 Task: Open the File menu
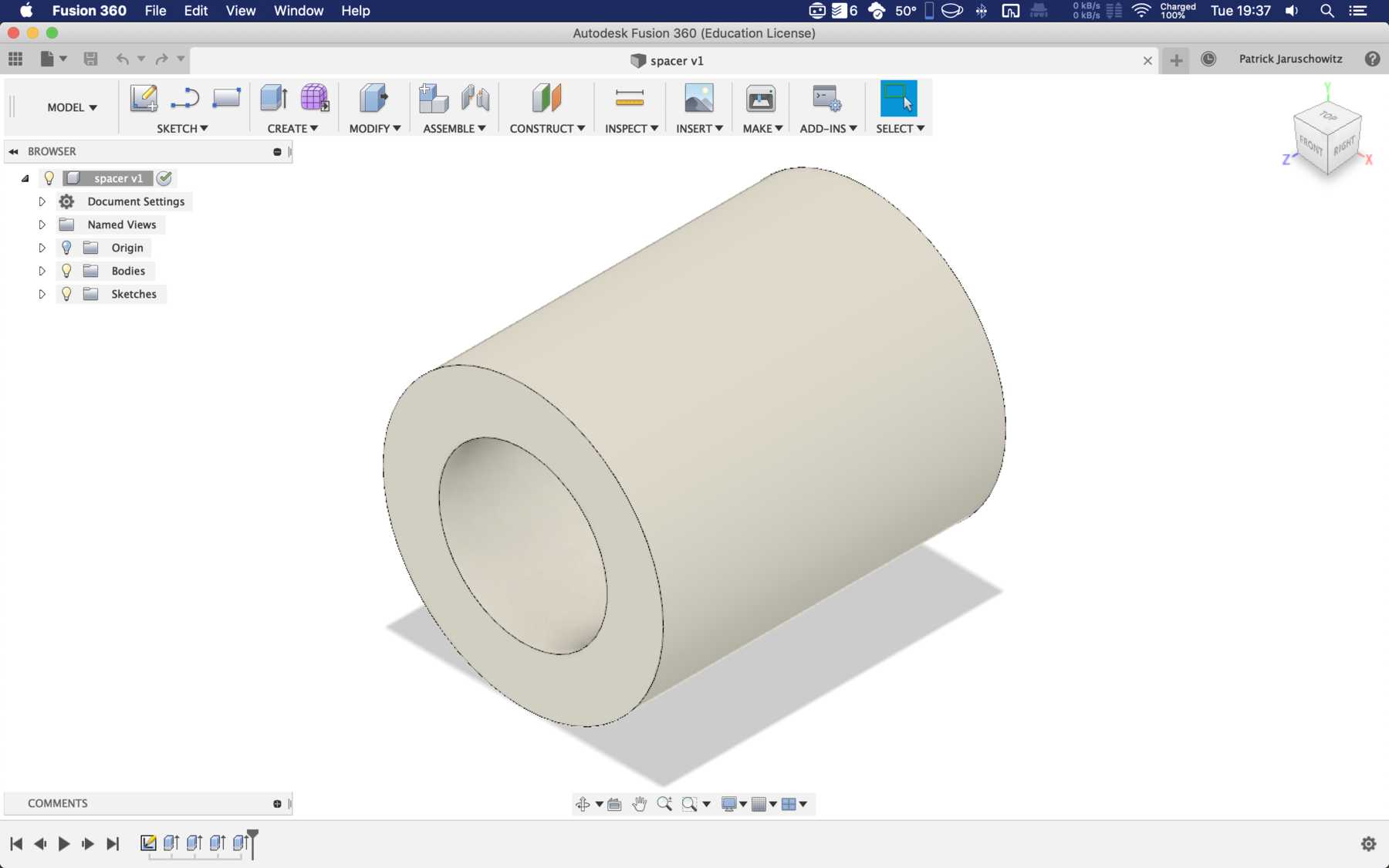click(x=155, y=11)
